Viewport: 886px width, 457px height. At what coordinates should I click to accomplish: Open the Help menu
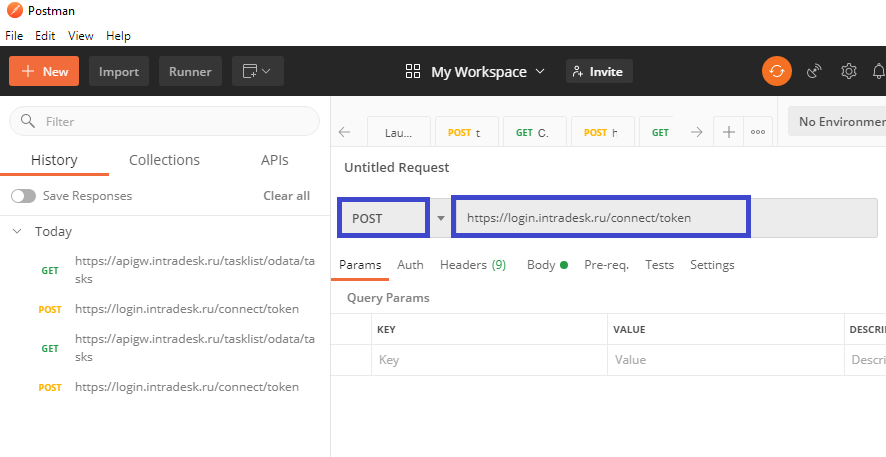[x=118, y=36]
